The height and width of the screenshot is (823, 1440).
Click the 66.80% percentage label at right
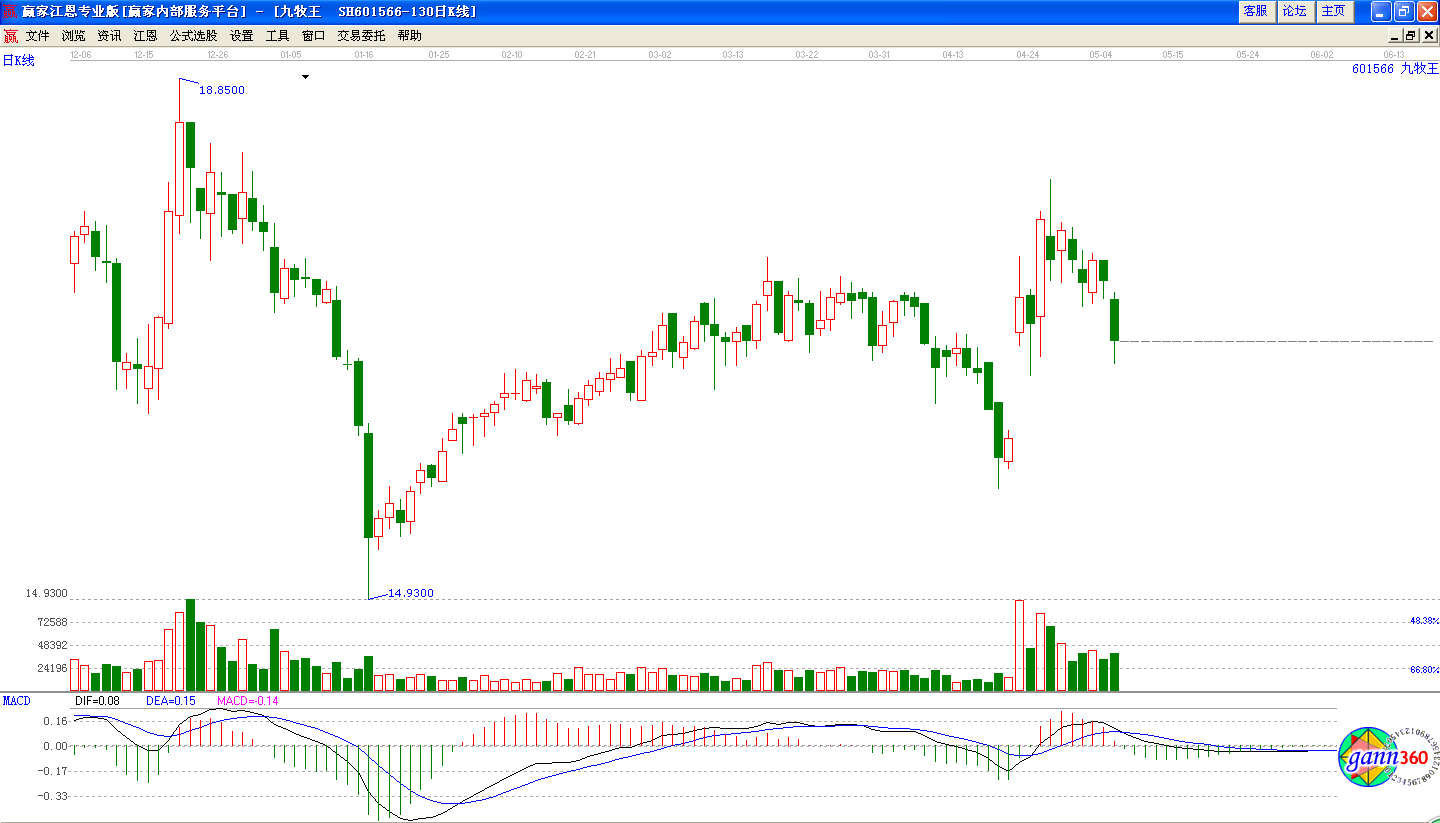[1425, 669]
